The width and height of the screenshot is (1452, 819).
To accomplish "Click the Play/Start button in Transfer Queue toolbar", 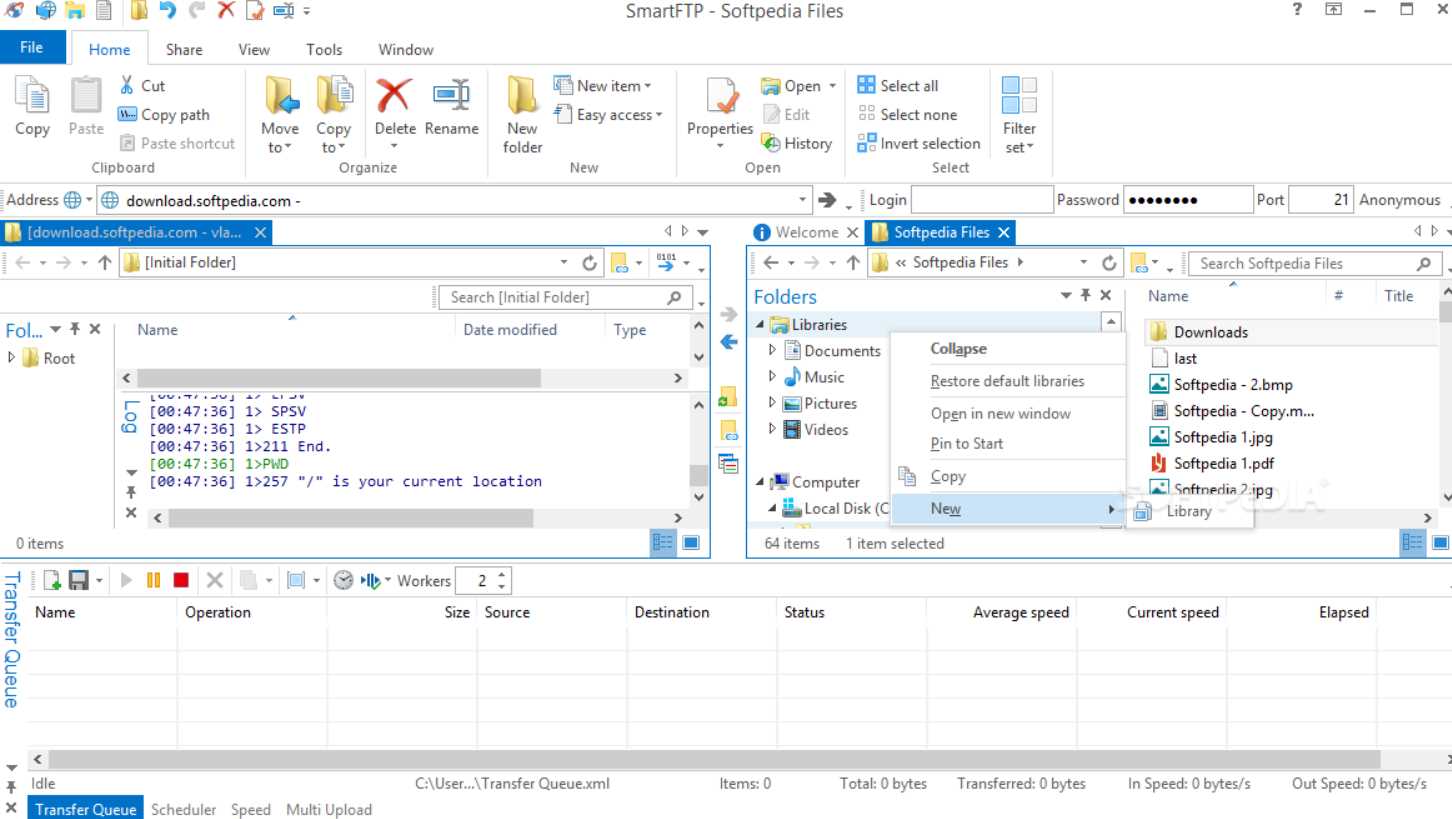I will pyautogui.click(x=127, y=580).
